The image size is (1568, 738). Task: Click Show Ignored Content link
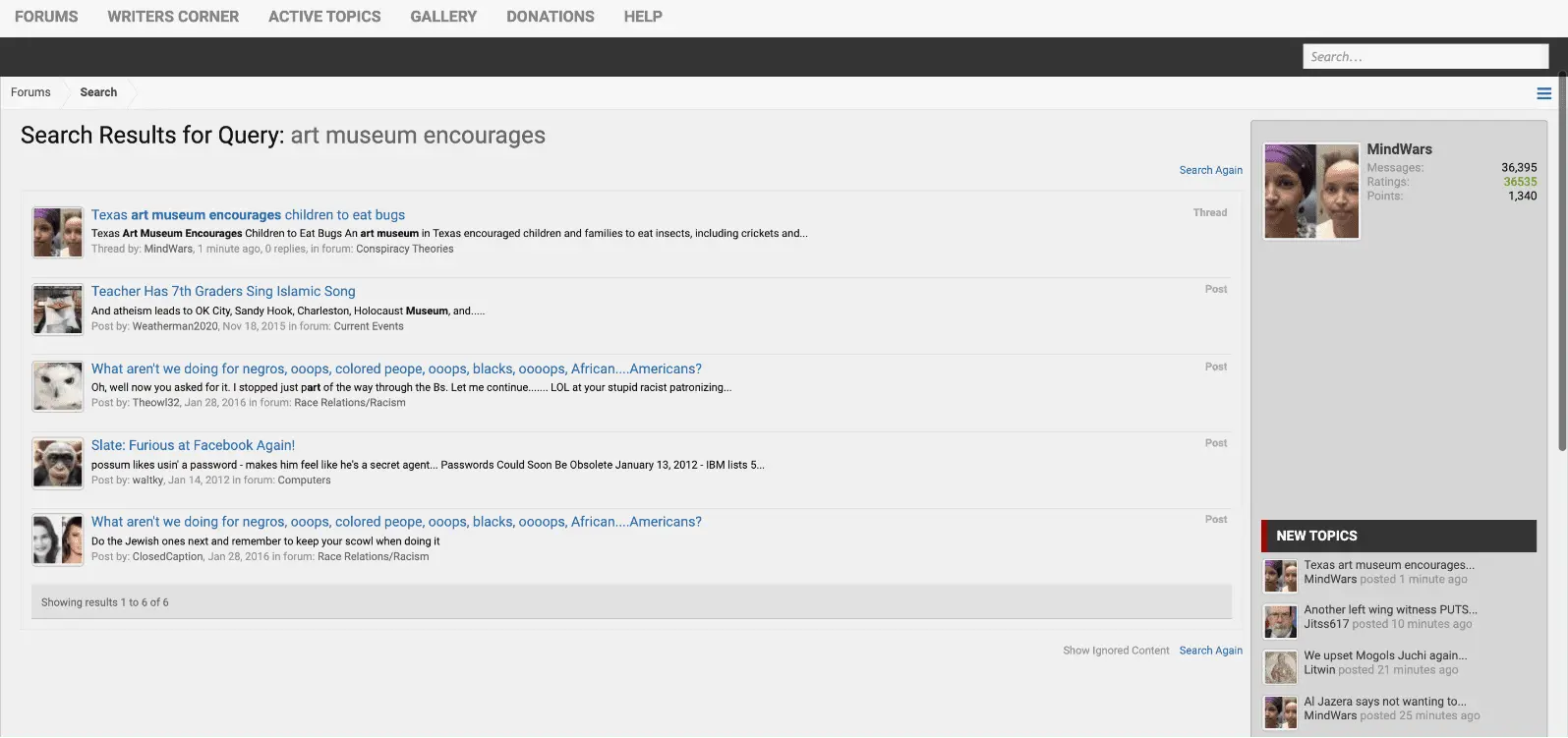point(1116,651)
